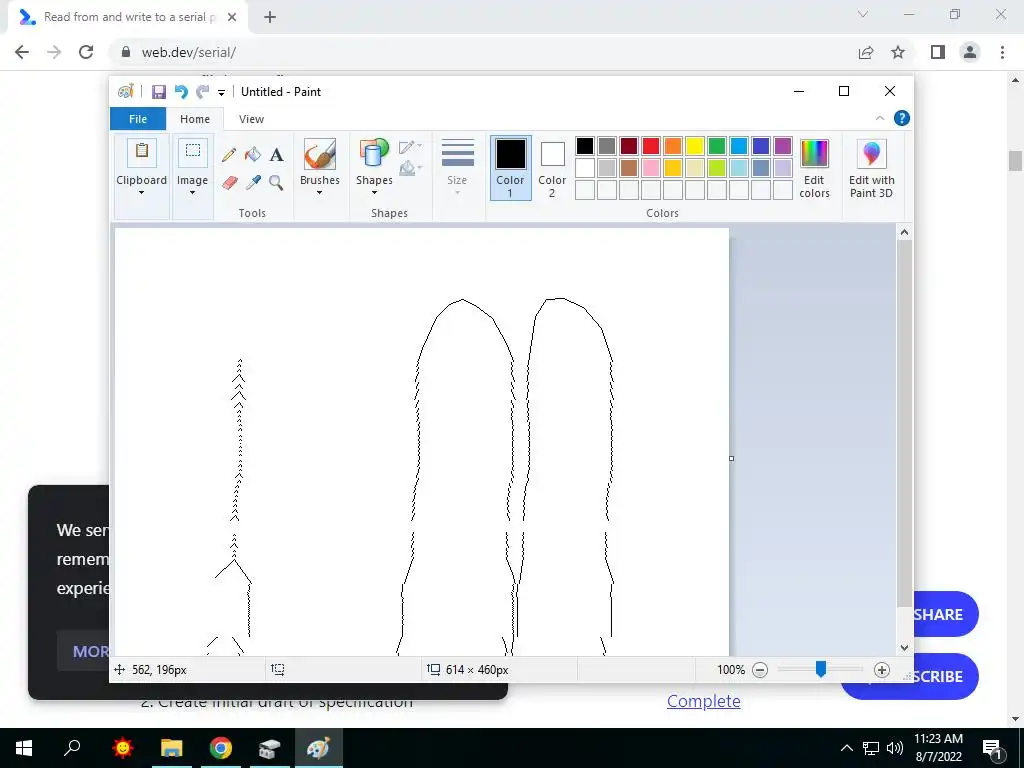Click the Undo arrow in quick access toolbar

click(x=181, y=92)
